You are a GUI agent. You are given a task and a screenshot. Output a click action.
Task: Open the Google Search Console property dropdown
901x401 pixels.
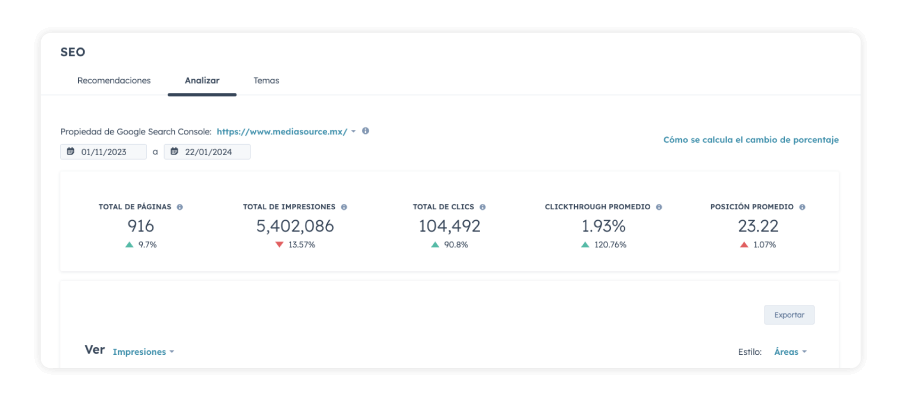[286, 131]
